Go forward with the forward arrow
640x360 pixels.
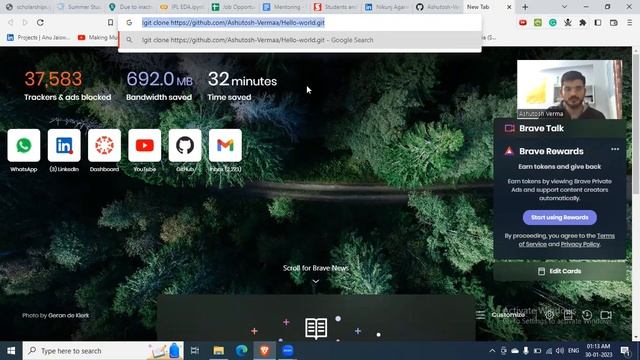[x=25, y=22]
